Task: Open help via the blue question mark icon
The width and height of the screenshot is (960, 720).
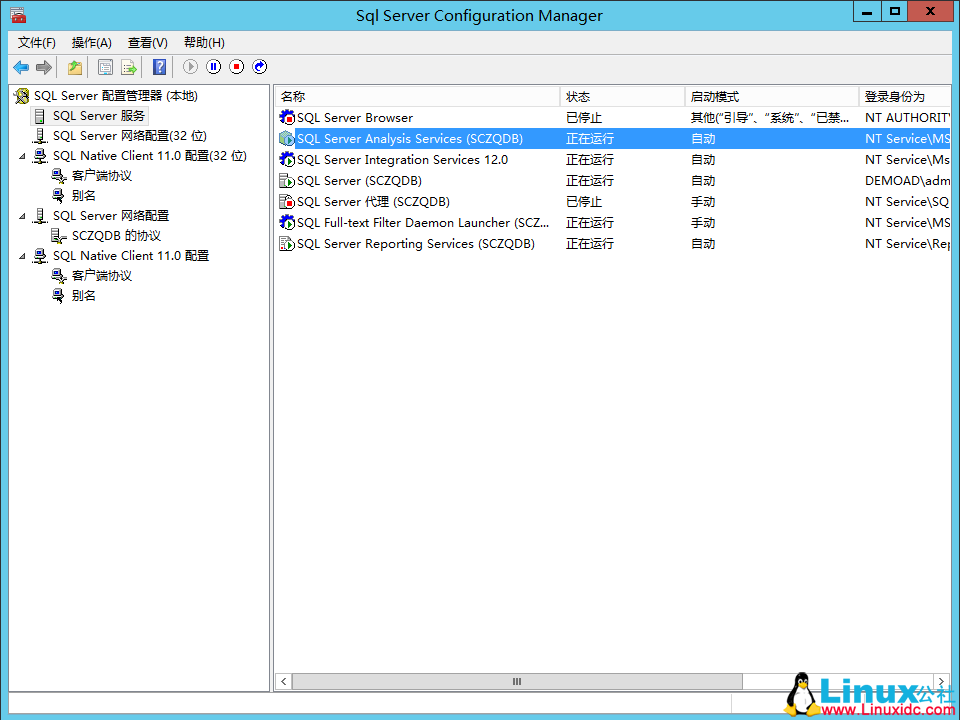Action: pyautogui.click(x=159, y=67)
